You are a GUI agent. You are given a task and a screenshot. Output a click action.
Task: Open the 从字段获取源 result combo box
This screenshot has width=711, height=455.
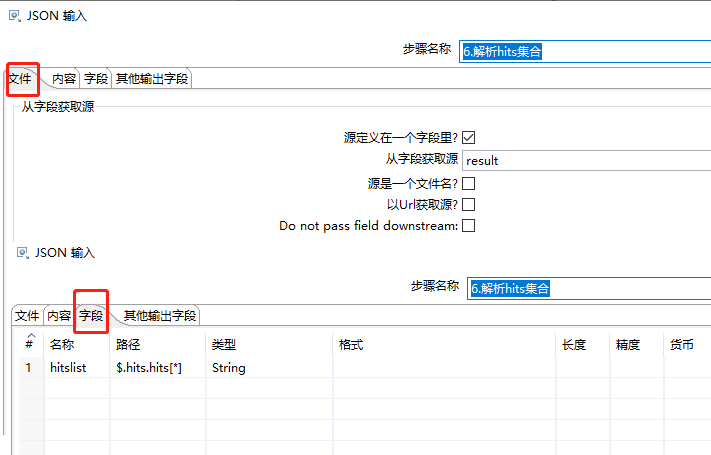(586, 161)
